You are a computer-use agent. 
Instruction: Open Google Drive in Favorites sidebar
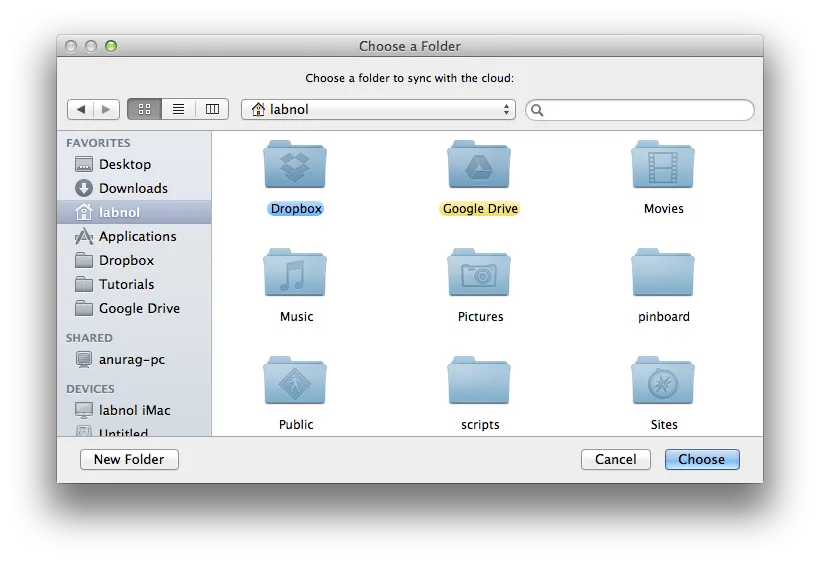pyautogui.click(x=134, y=308)
